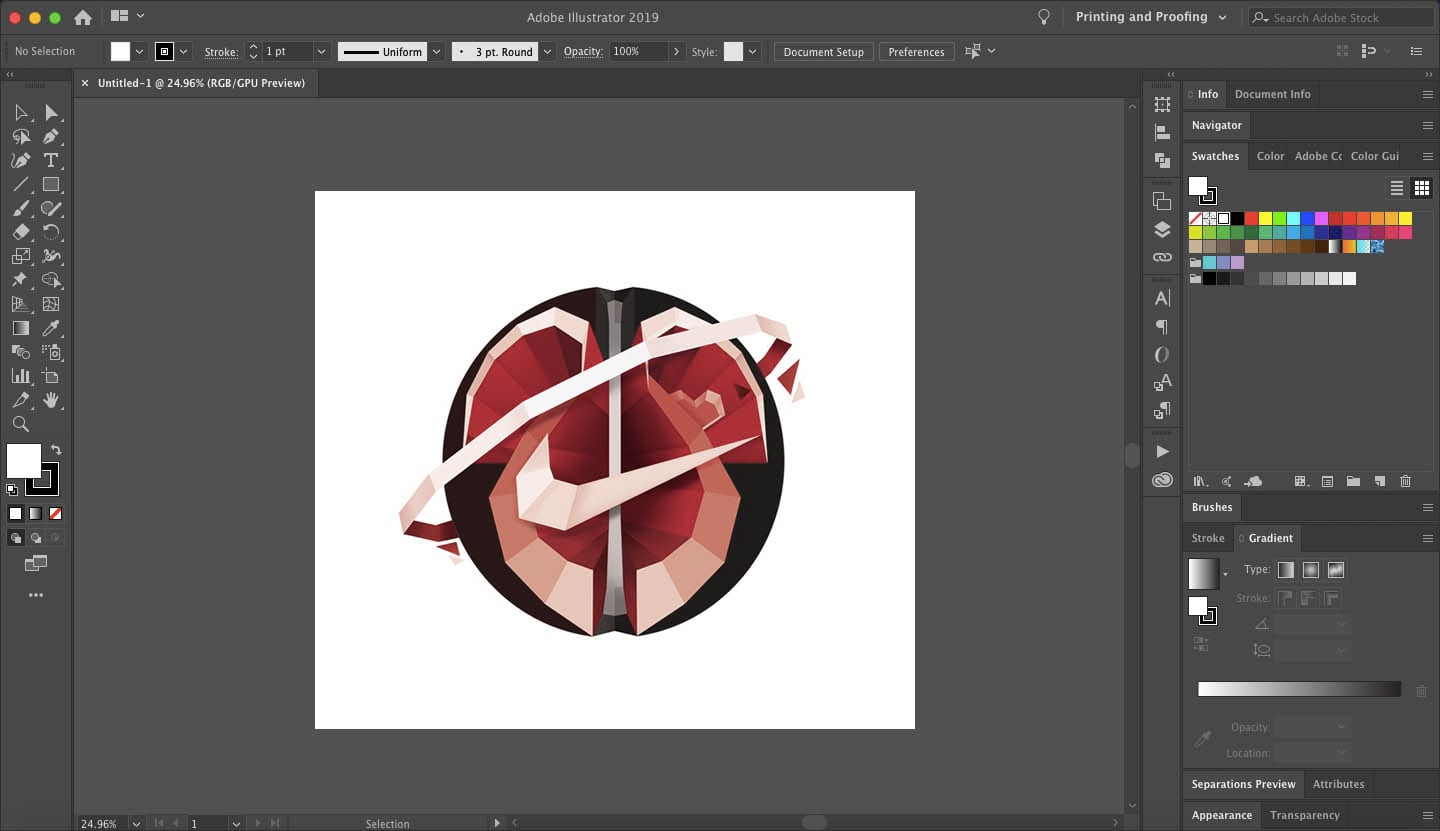Click the delete swatch trash icon
The width and height of the screenshot is (1440, 831).
pos(1406,481)
